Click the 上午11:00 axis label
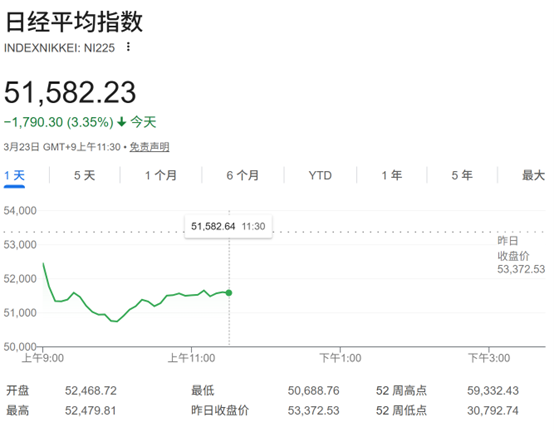The width and height of the screenshot is (554, 432). pyautogui.click(x=191, y=358)
